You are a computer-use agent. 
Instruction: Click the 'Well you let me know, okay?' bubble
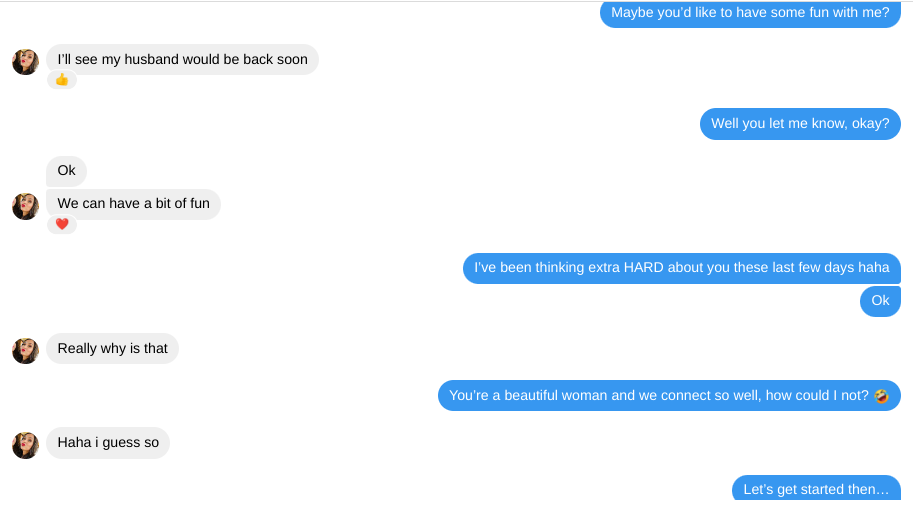[800, 123]
